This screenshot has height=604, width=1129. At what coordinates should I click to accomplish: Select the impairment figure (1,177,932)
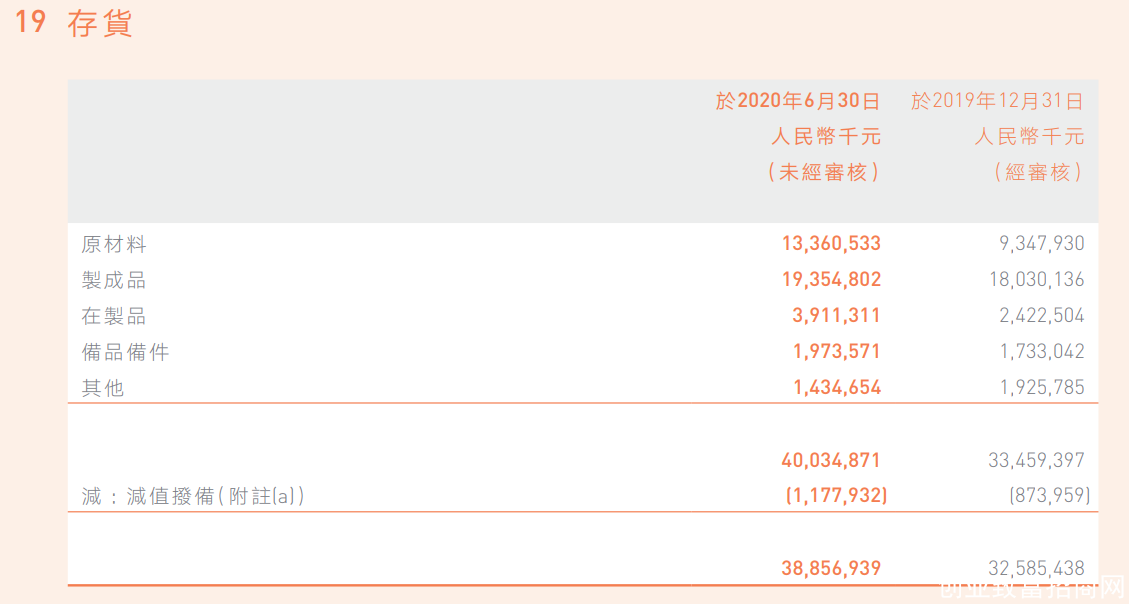[x=836, y=495]
